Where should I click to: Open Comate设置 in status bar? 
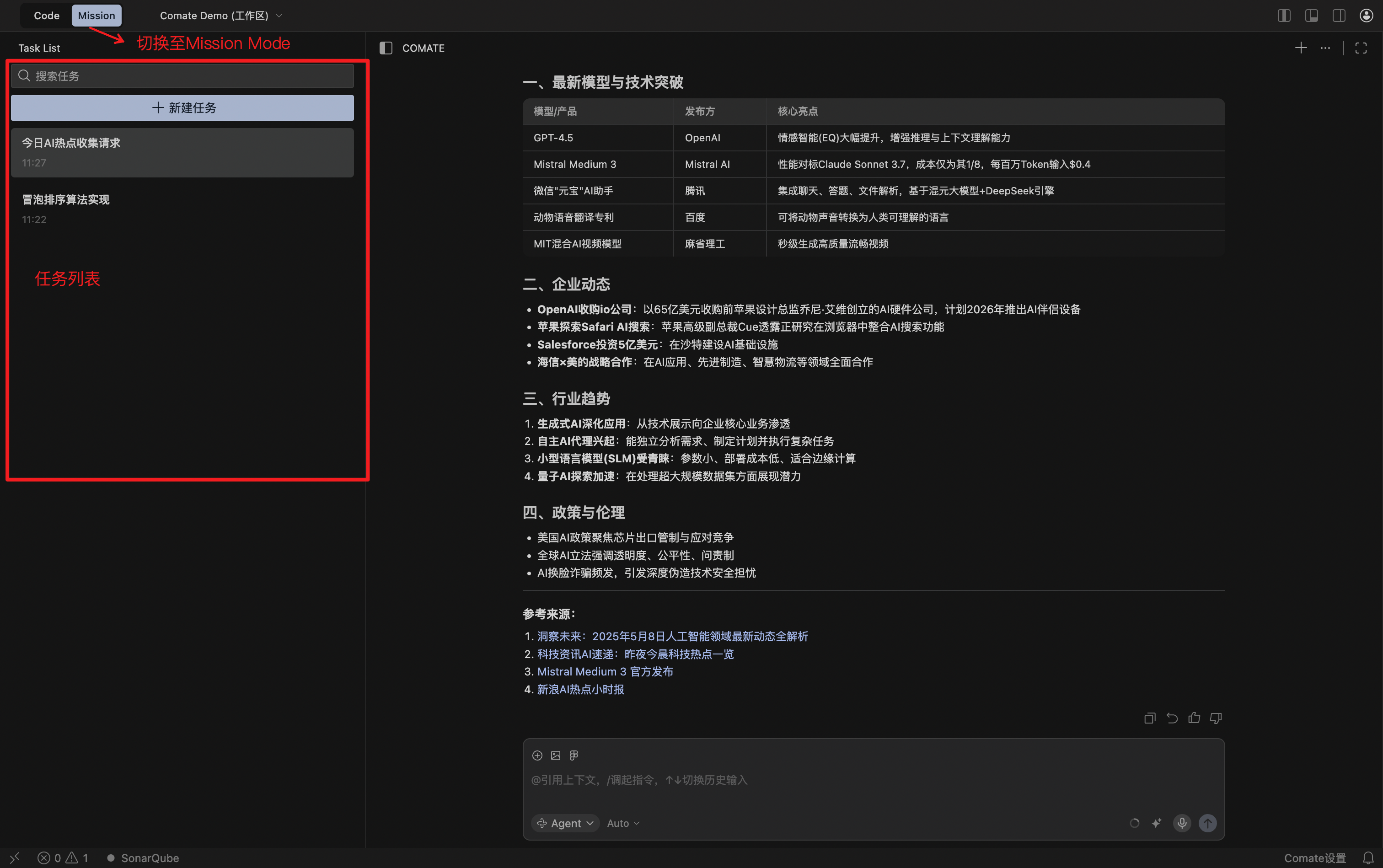[1315, 858]
